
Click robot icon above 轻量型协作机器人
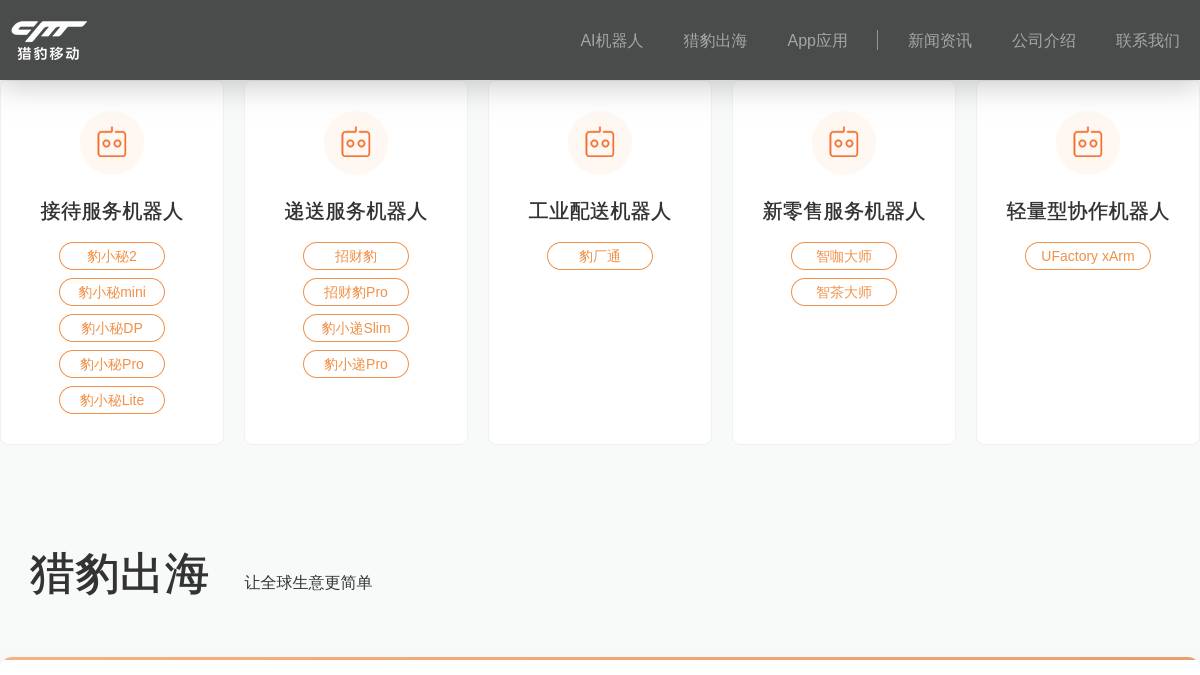point(1088,143)
